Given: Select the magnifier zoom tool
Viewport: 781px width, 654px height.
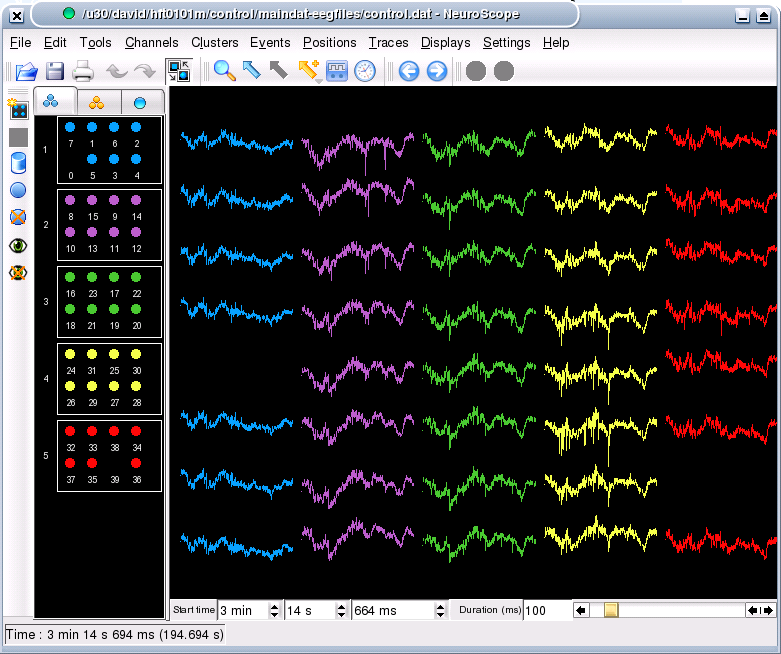Looking at the screenshot, I should click(225, 71).
